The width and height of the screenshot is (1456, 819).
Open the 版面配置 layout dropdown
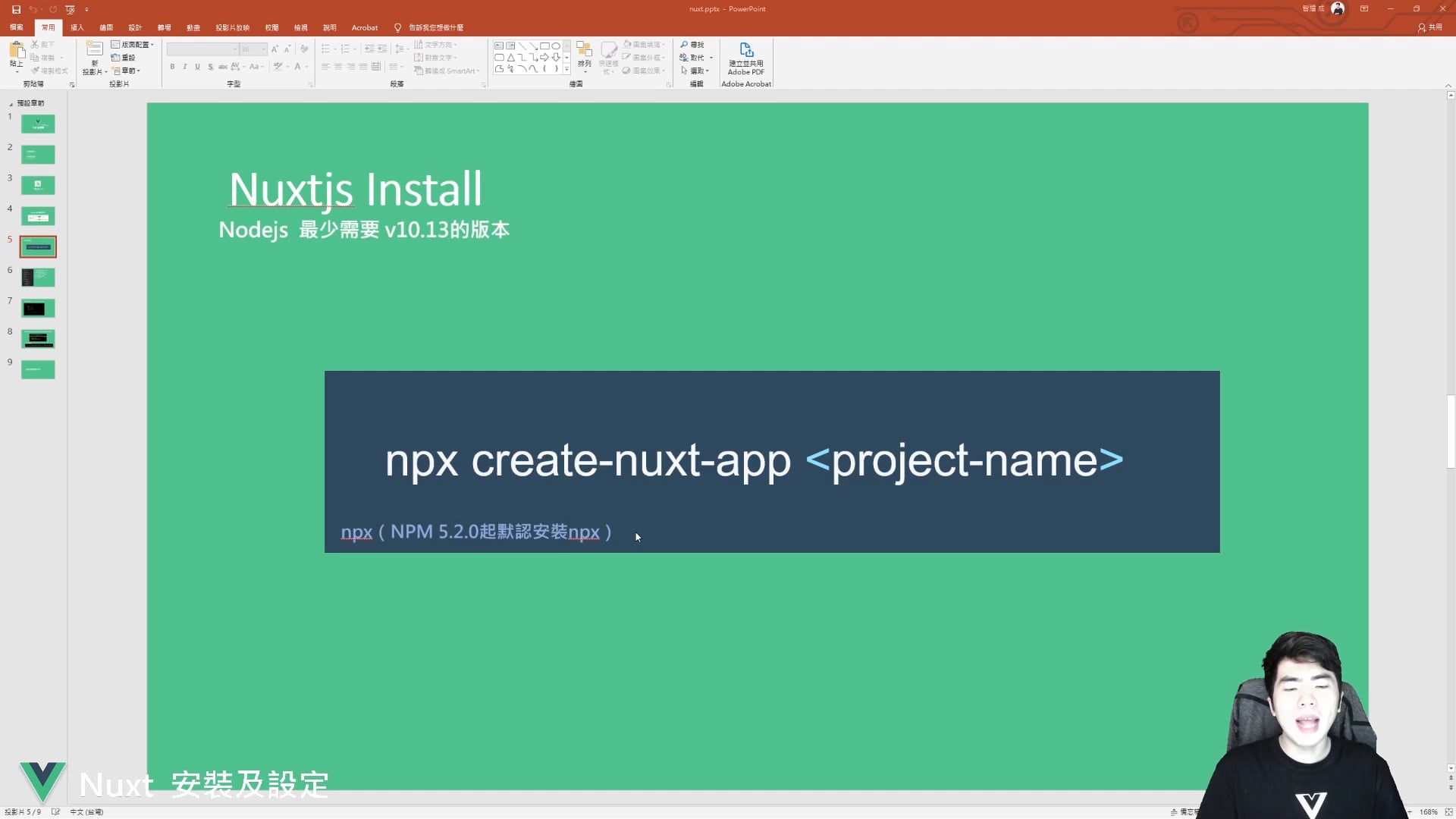(x=133, y=45)
